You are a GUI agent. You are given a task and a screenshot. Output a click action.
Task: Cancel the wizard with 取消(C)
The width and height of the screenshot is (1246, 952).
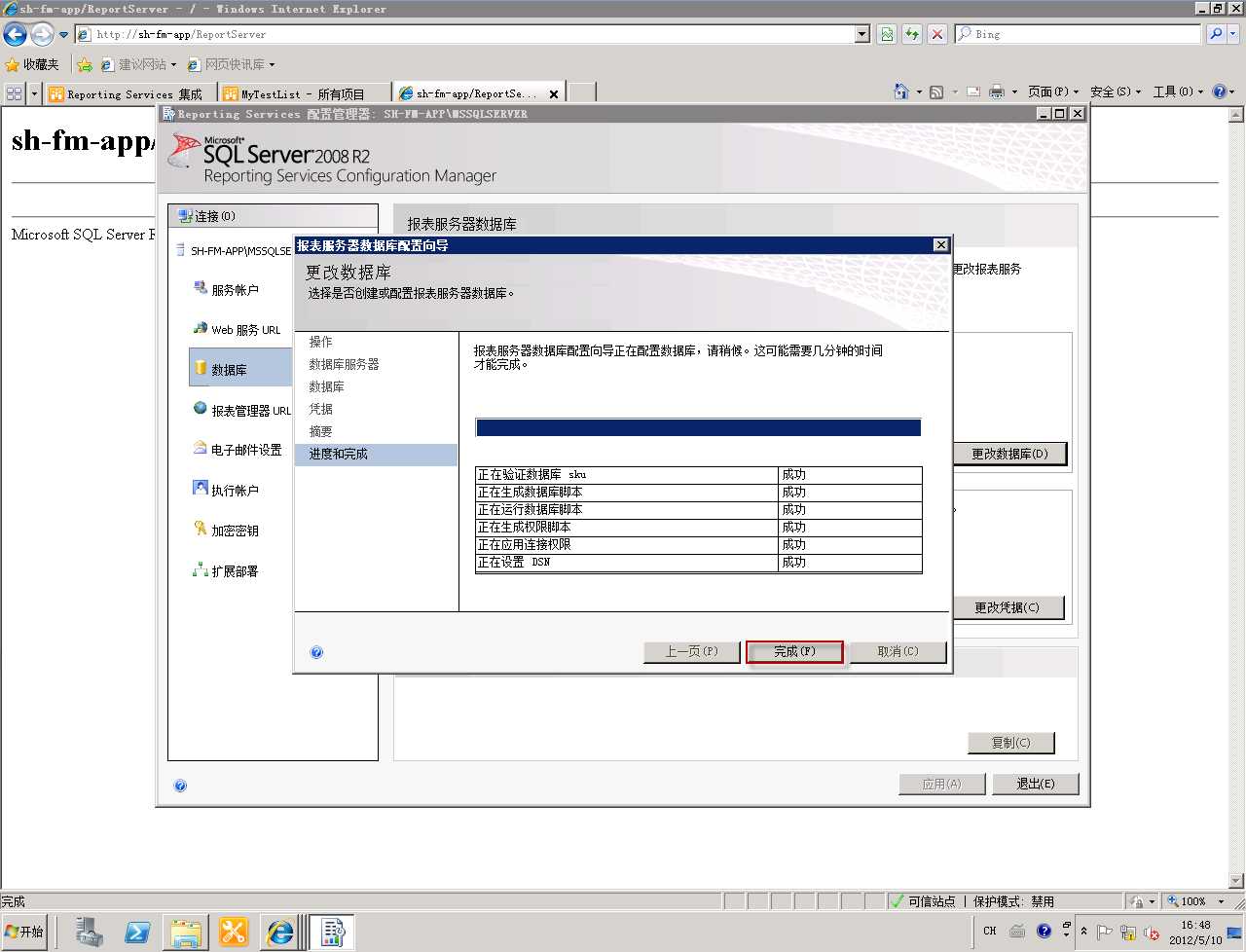click(898, 651)
